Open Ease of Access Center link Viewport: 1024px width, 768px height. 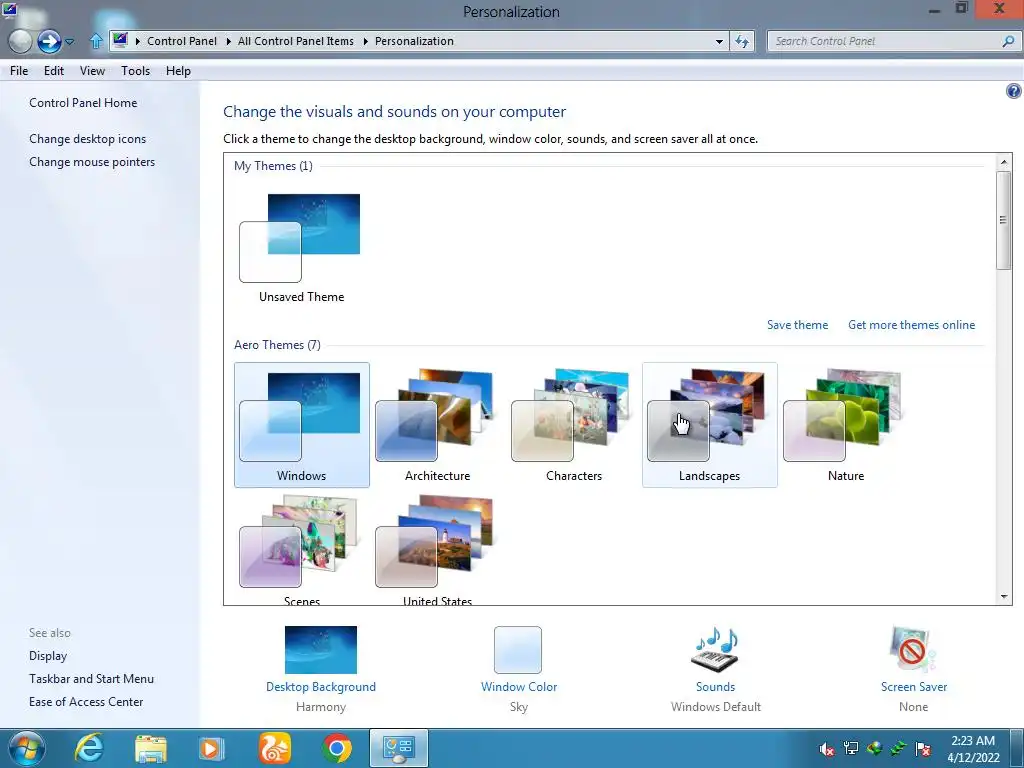pos(86,701)
